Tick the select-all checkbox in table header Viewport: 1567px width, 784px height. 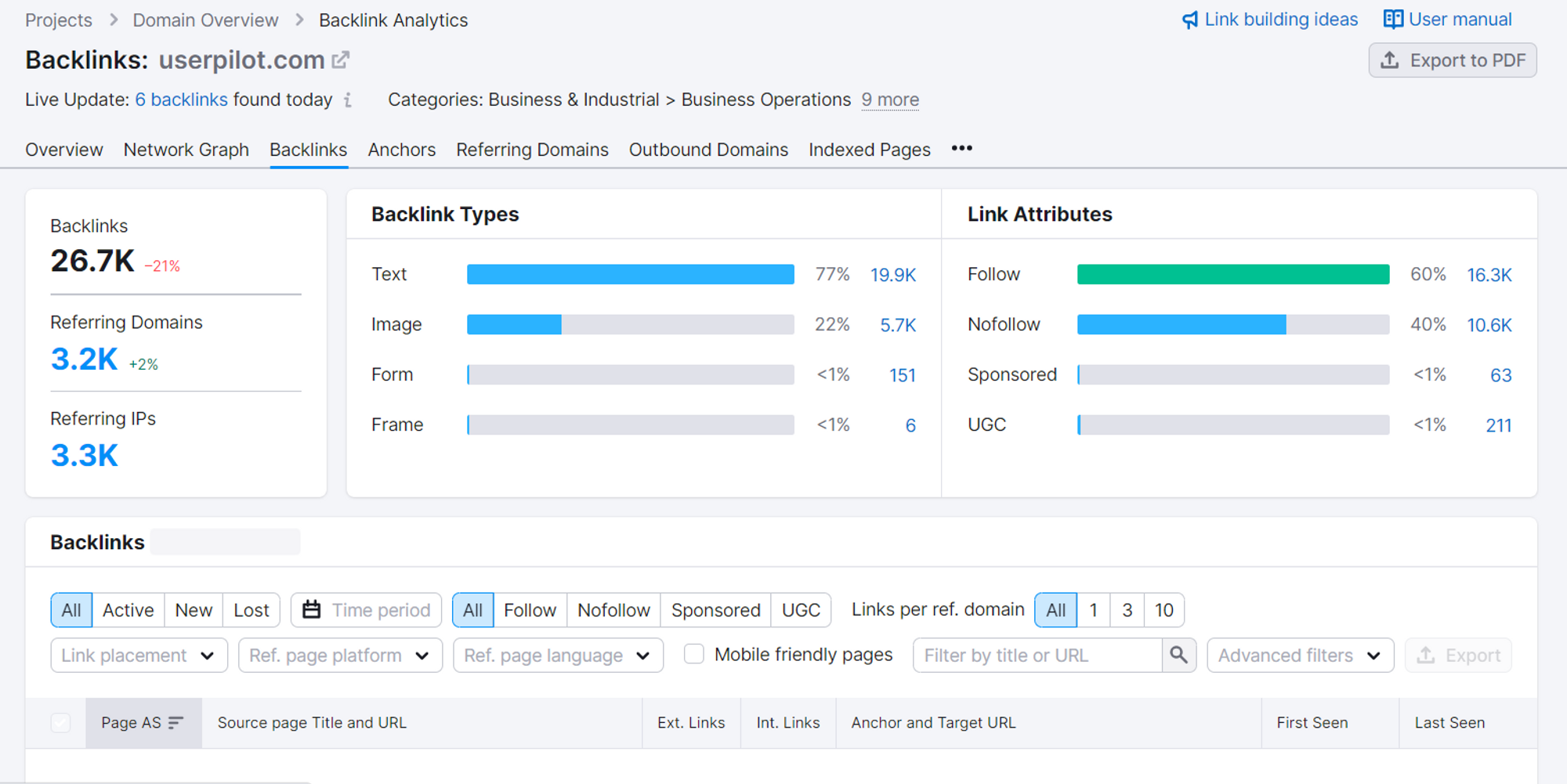click(x=60, y=722)
